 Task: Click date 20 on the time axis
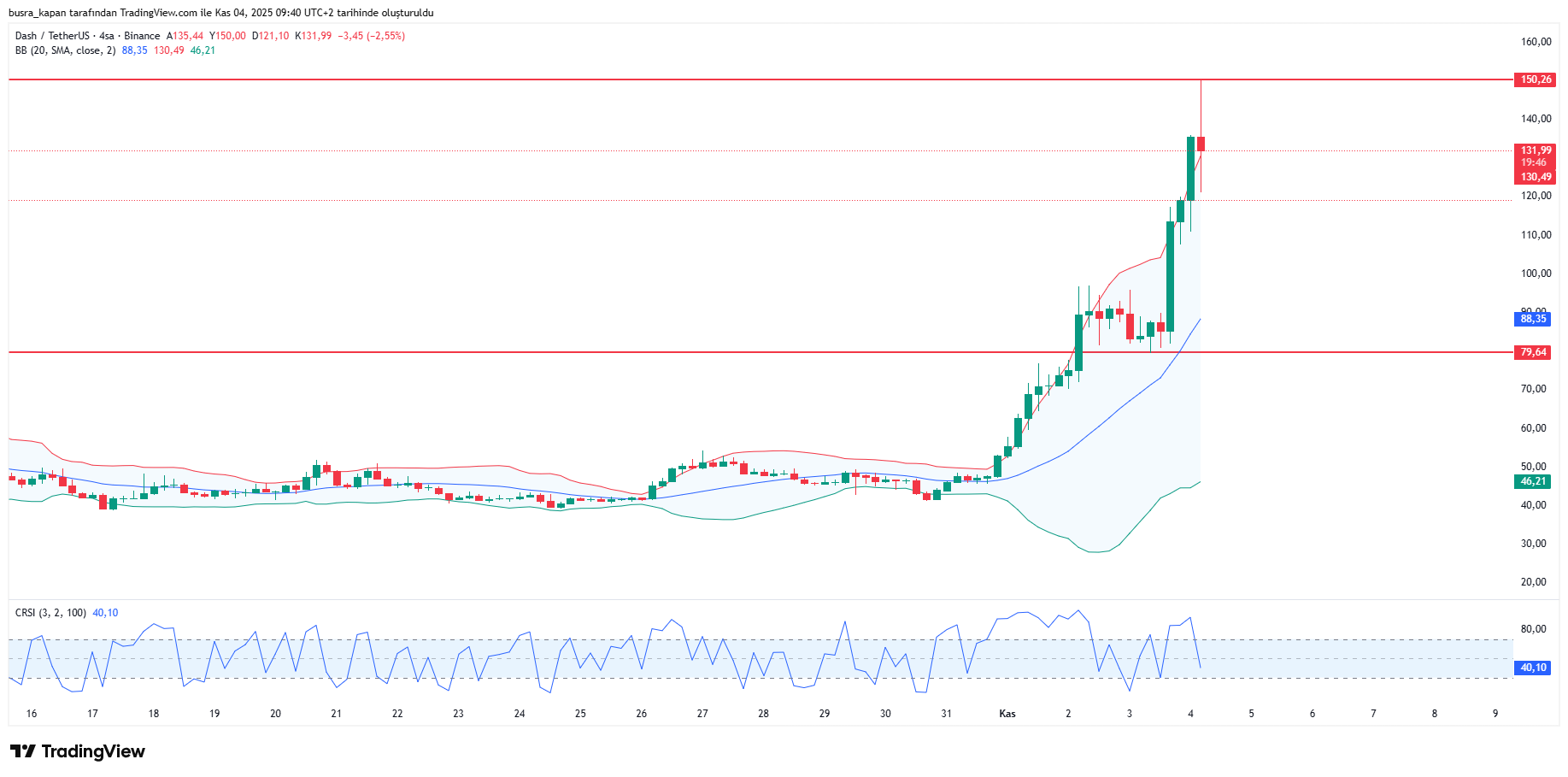pos(275,714)
